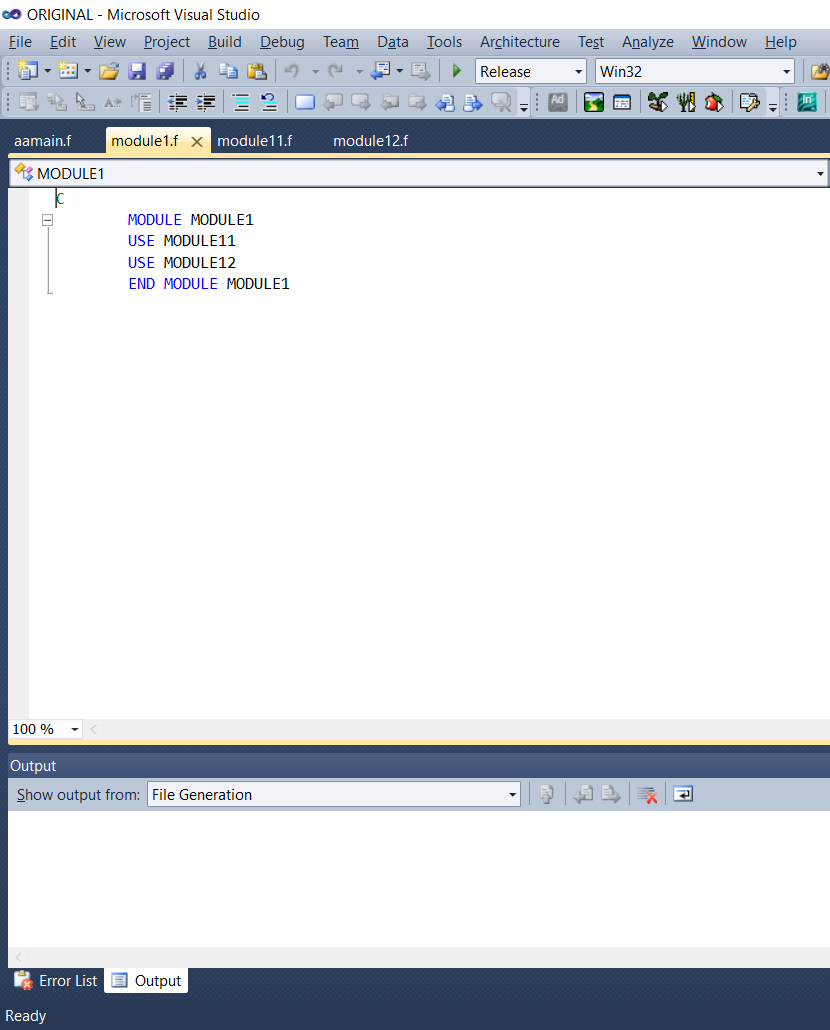This screenshot has height=1030, width=830.
Task: Toggle Word Wrap in the Output window
Action: coord(682,793)
